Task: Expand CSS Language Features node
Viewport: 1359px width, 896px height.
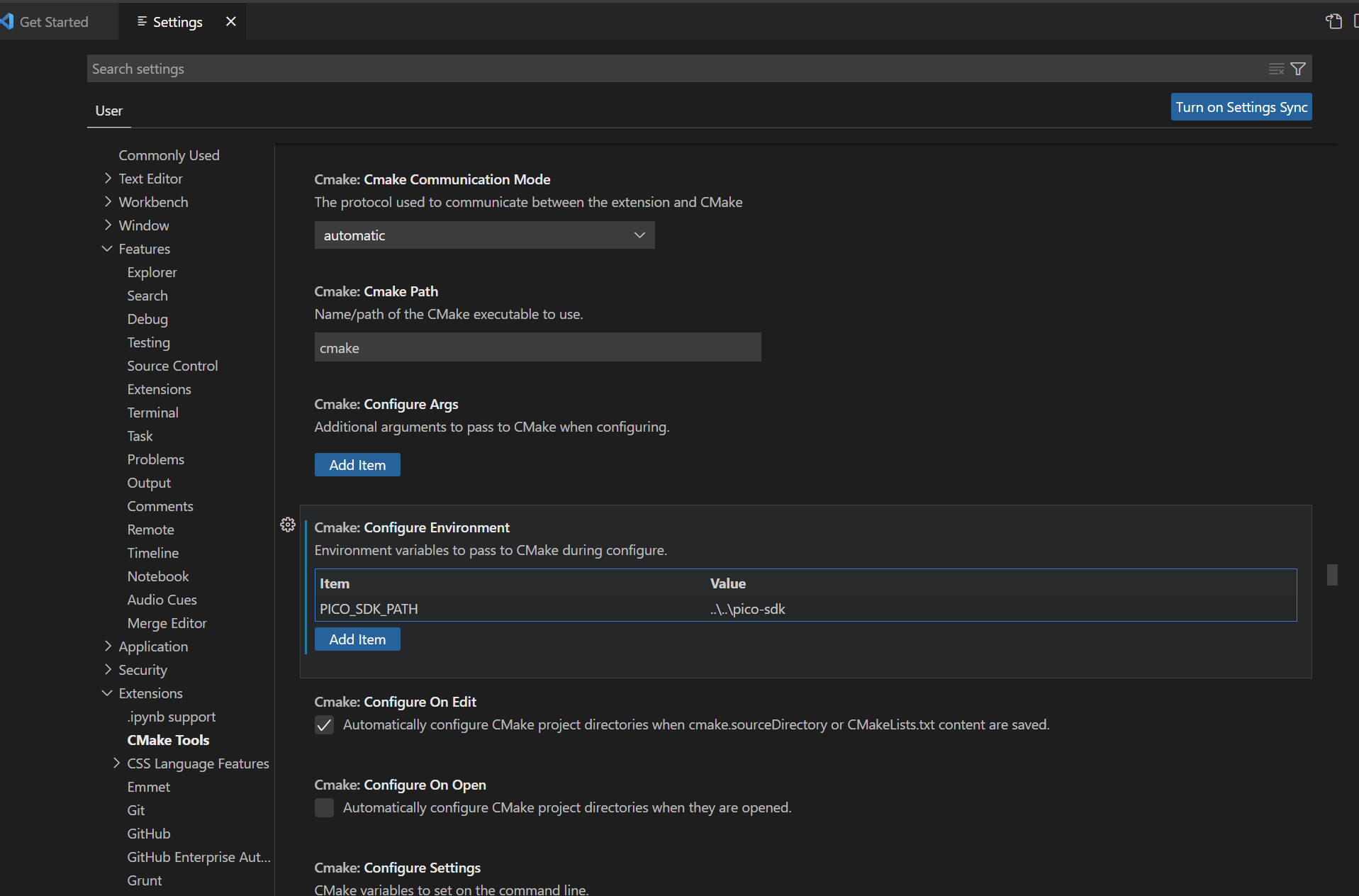Action: click(x=116, y=763)
